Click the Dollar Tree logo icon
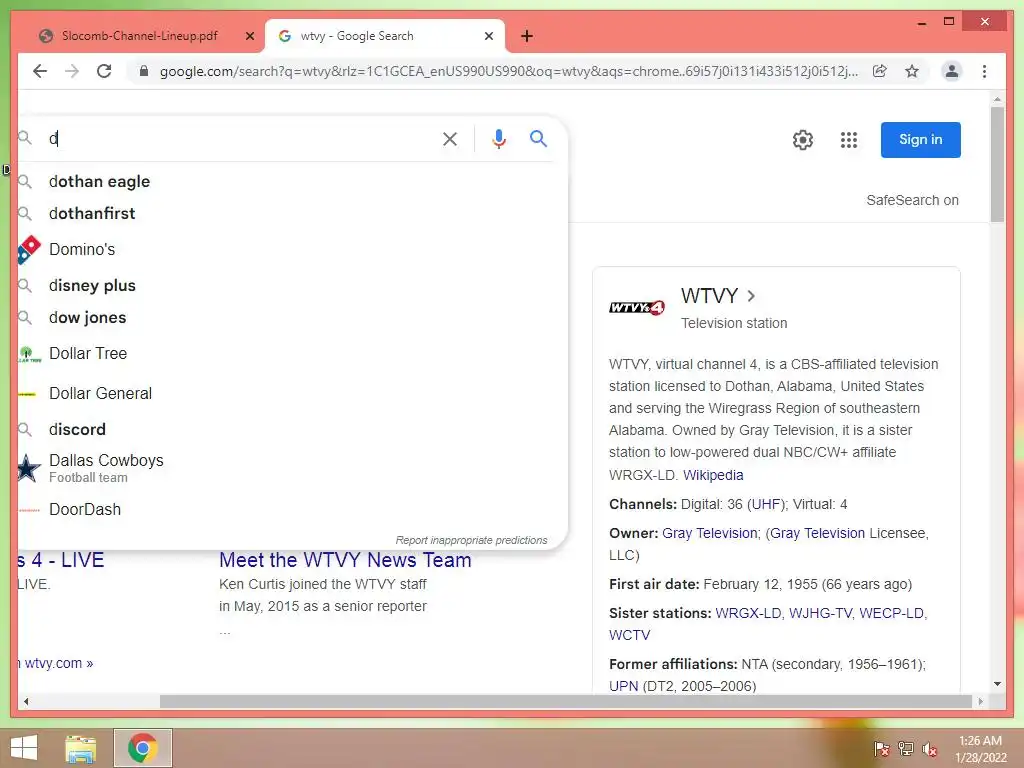The width and height of the screenshot is (1024, 768). (x=29, y=354)
